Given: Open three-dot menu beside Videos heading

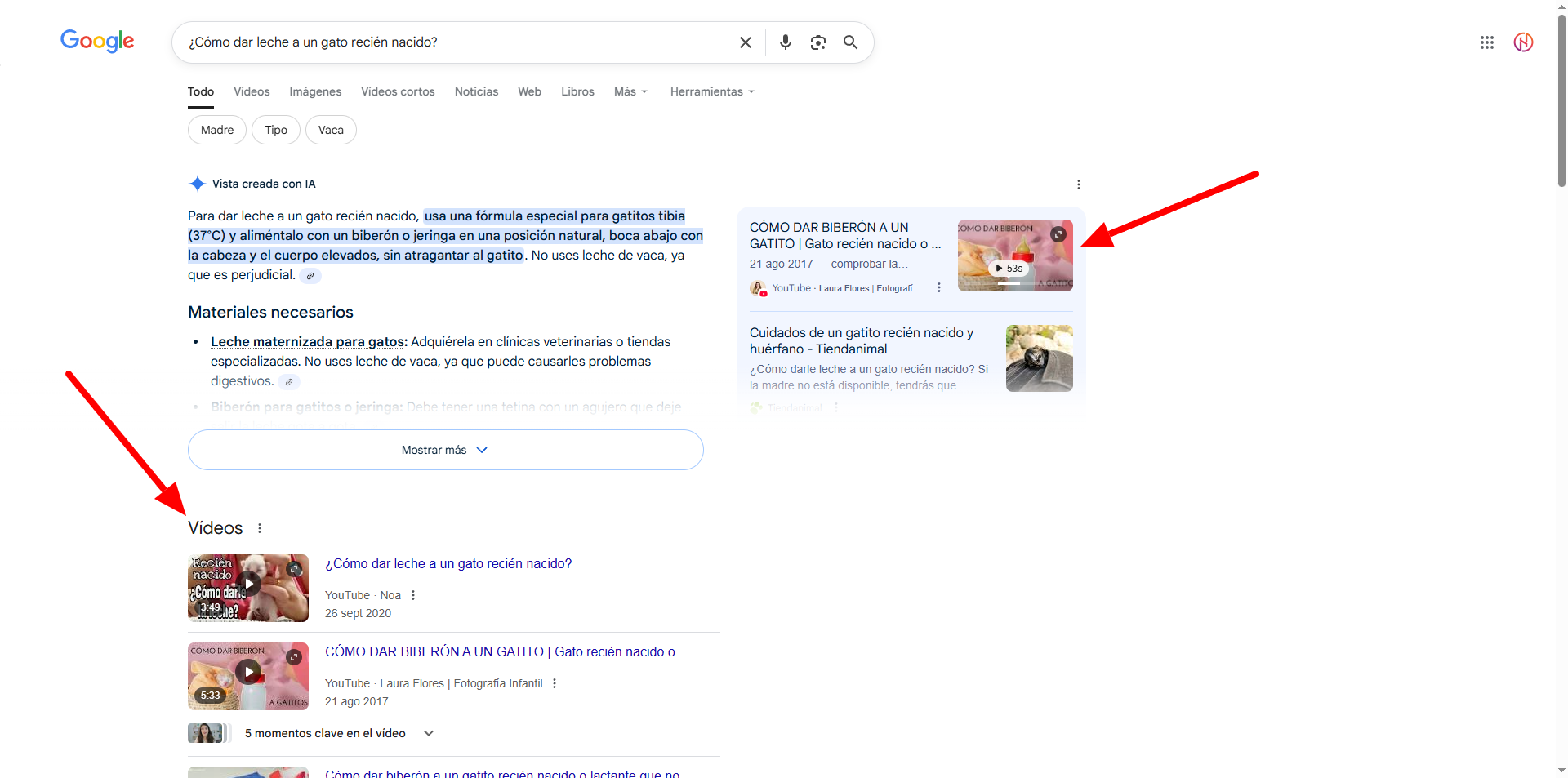Looking at the screenshot, I should click(x=260, y=528).
